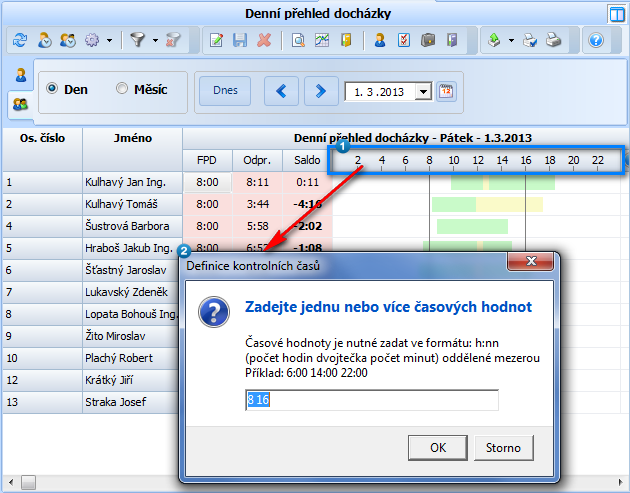Open the document preview magnifier icon
Screen dimensions: 630x493
pos(298,40)
